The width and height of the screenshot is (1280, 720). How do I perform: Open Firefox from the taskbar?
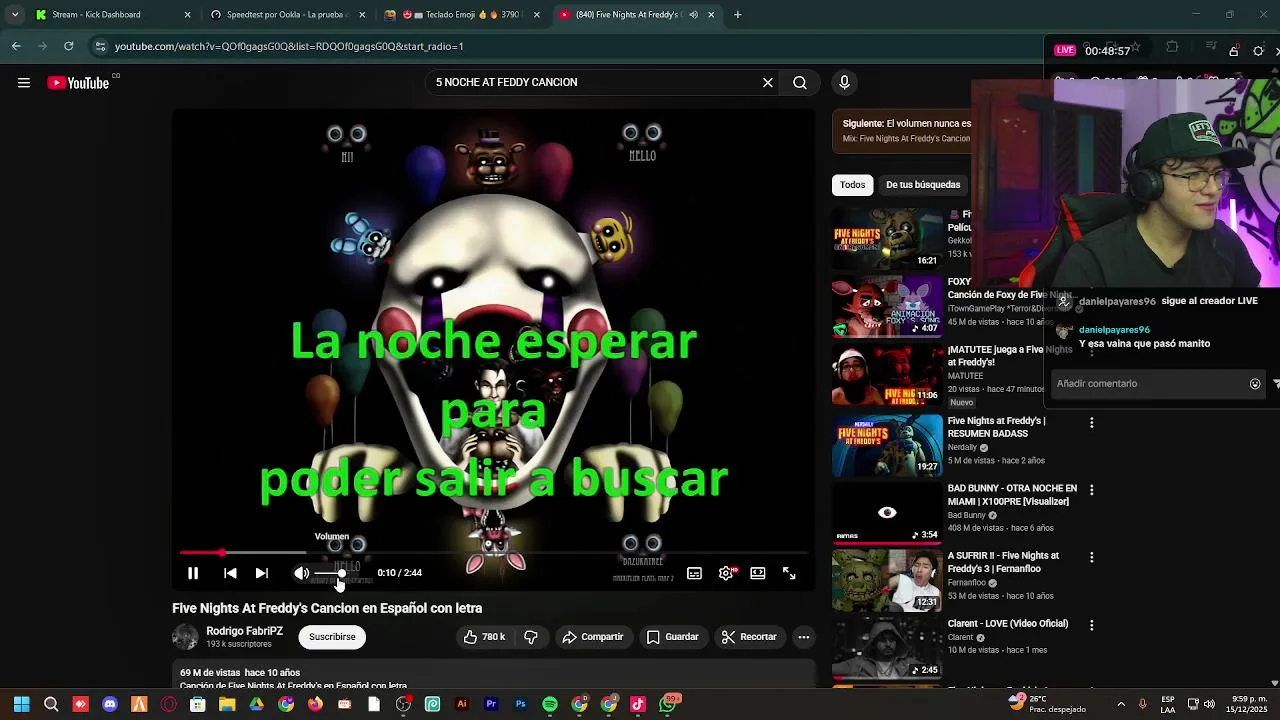(x=315, y=704)
